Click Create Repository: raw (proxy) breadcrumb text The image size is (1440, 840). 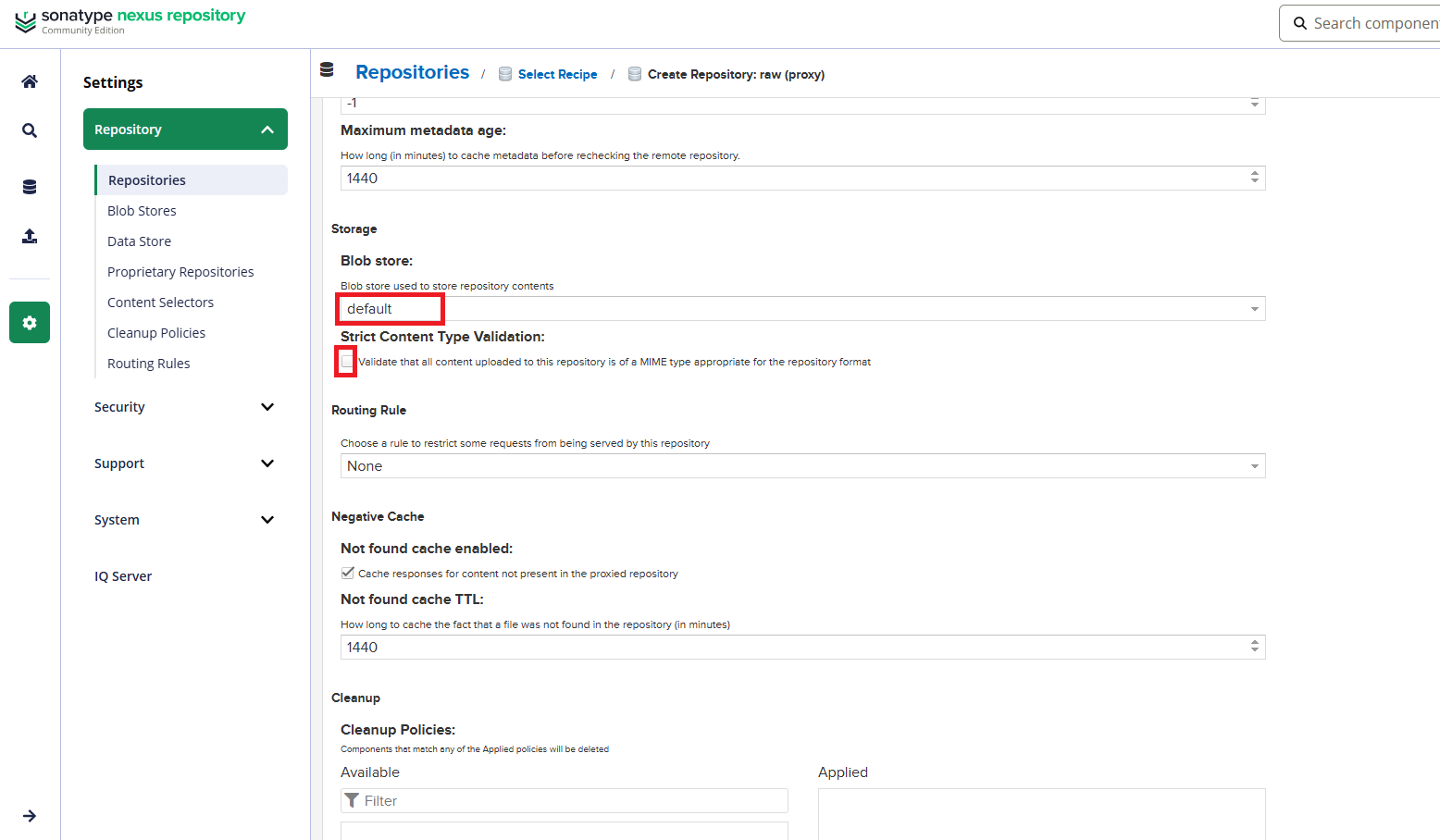736,74
